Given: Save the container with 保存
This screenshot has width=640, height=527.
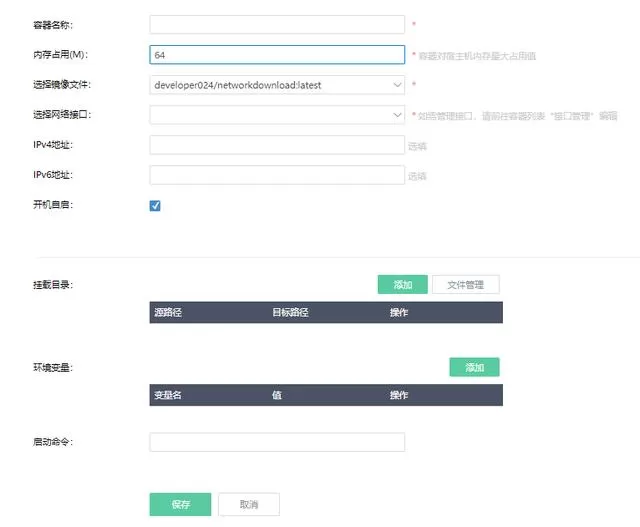Looking at the screenshot, I should click(180, 504).
